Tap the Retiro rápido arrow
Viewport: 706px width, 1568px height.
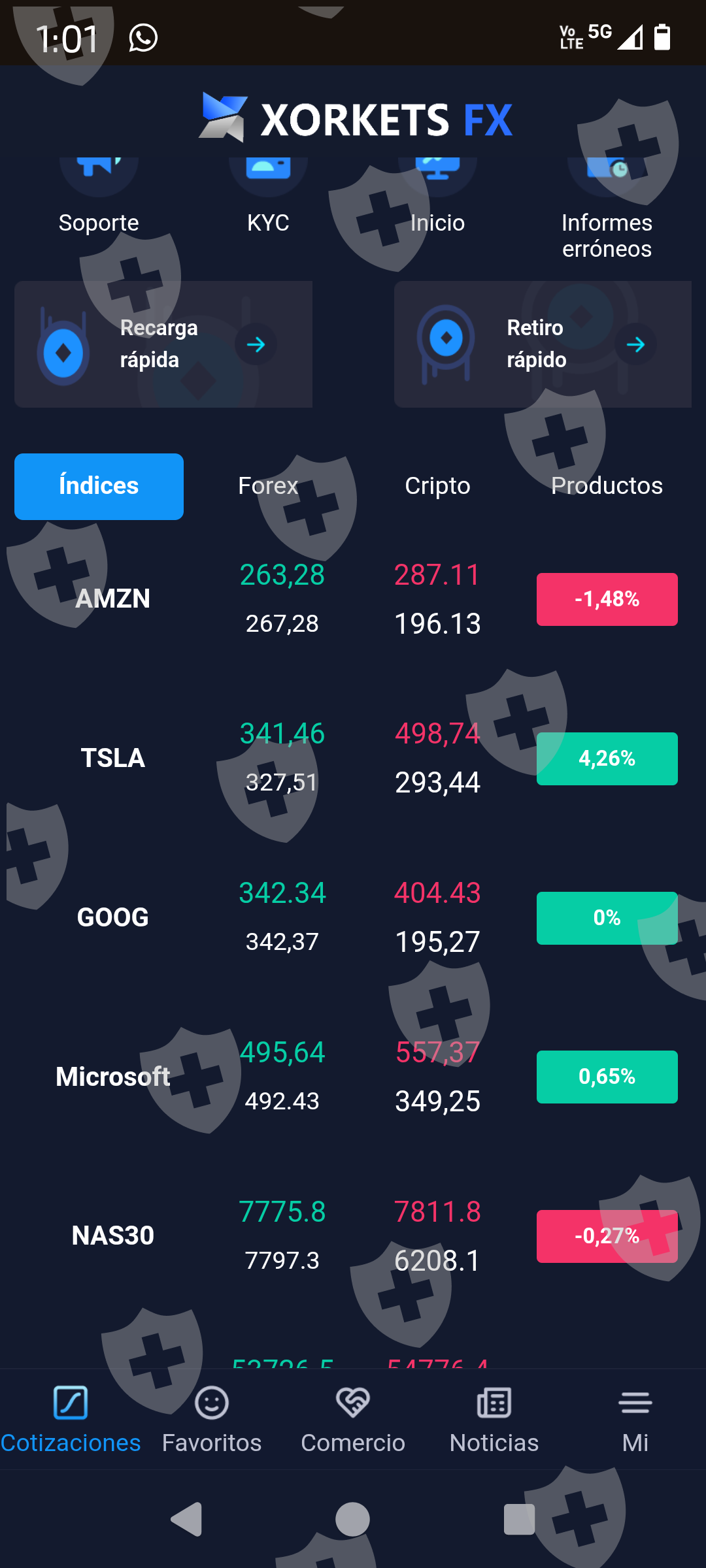pos(635,344)
